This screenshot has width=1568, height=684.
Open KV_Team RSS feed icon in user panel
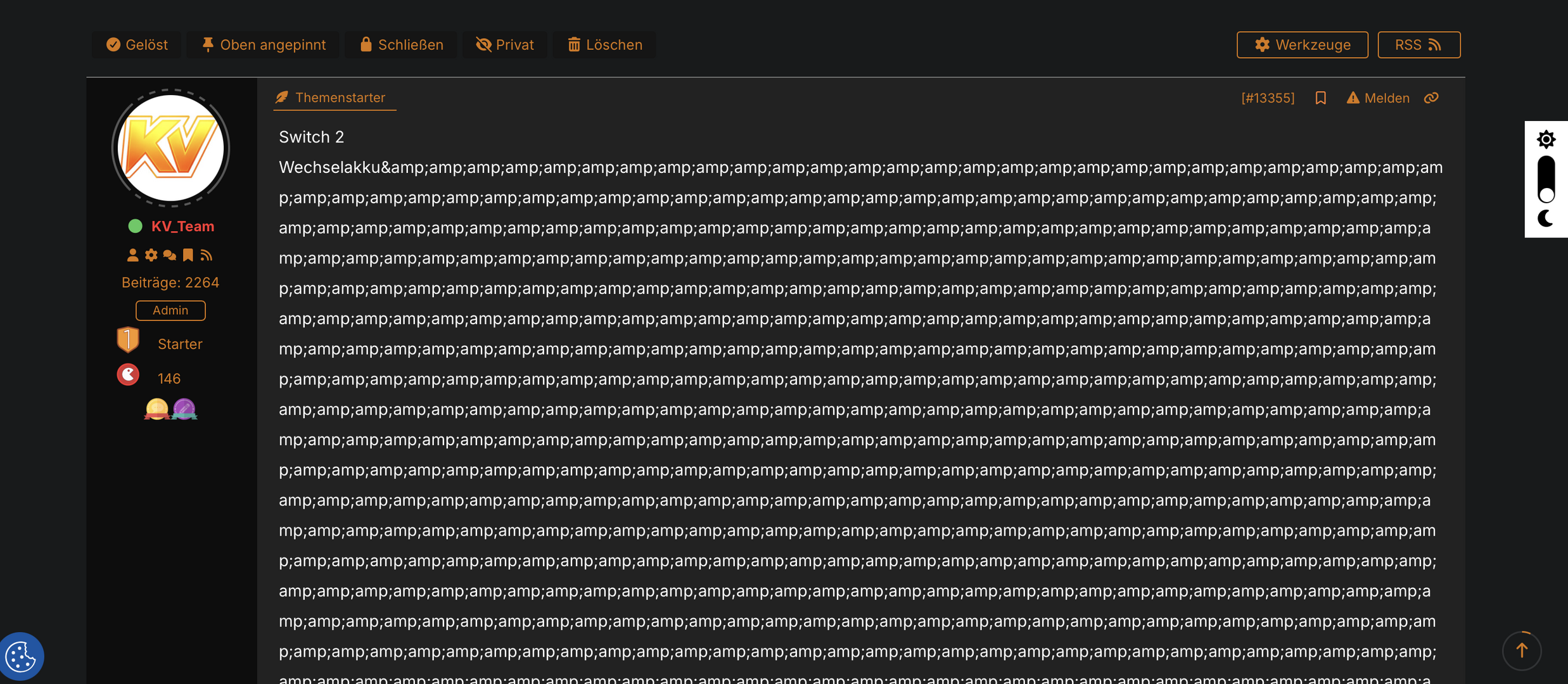coord(206,255)
